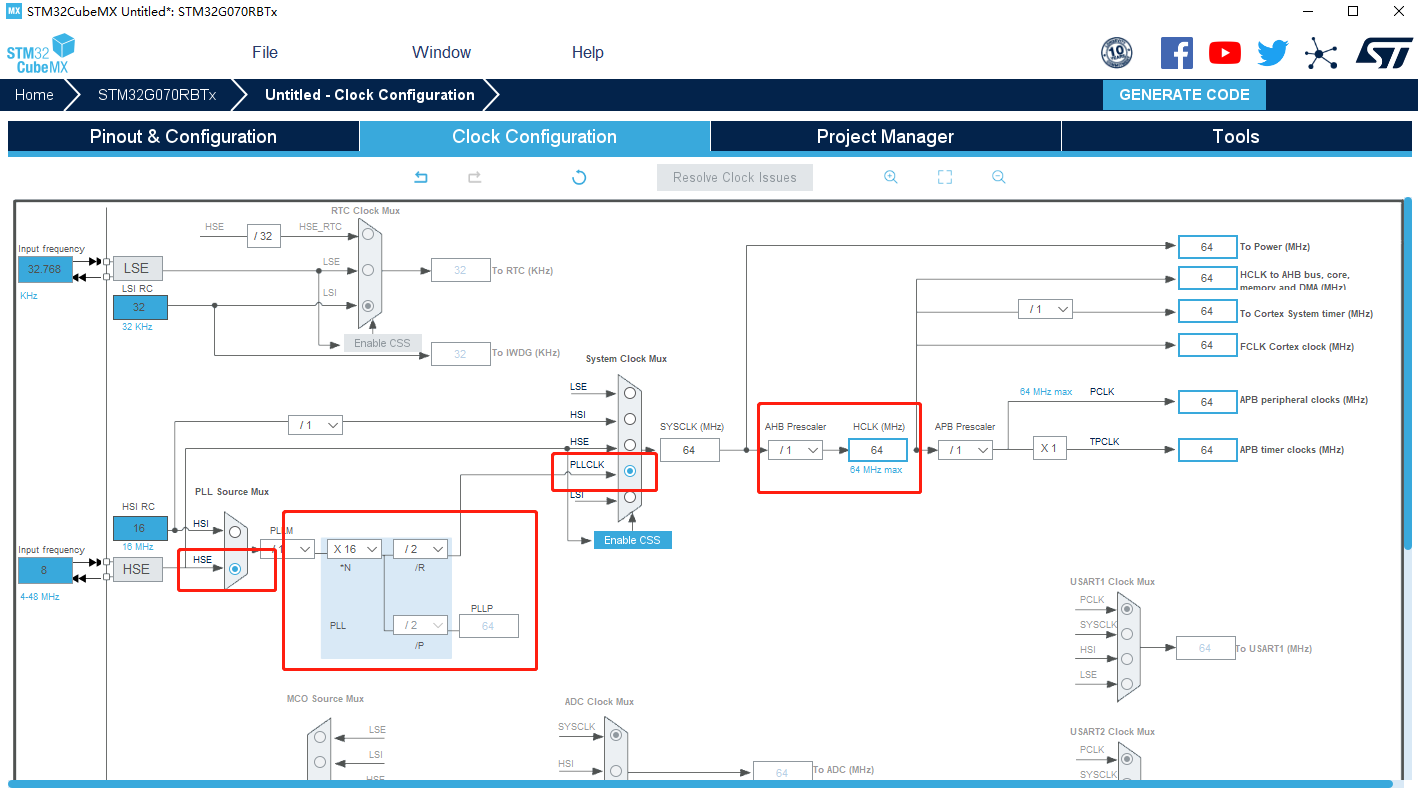Select LSE in RTC Clock Mux
This screenshot has height=797, width=1418.
click(368, 270)
